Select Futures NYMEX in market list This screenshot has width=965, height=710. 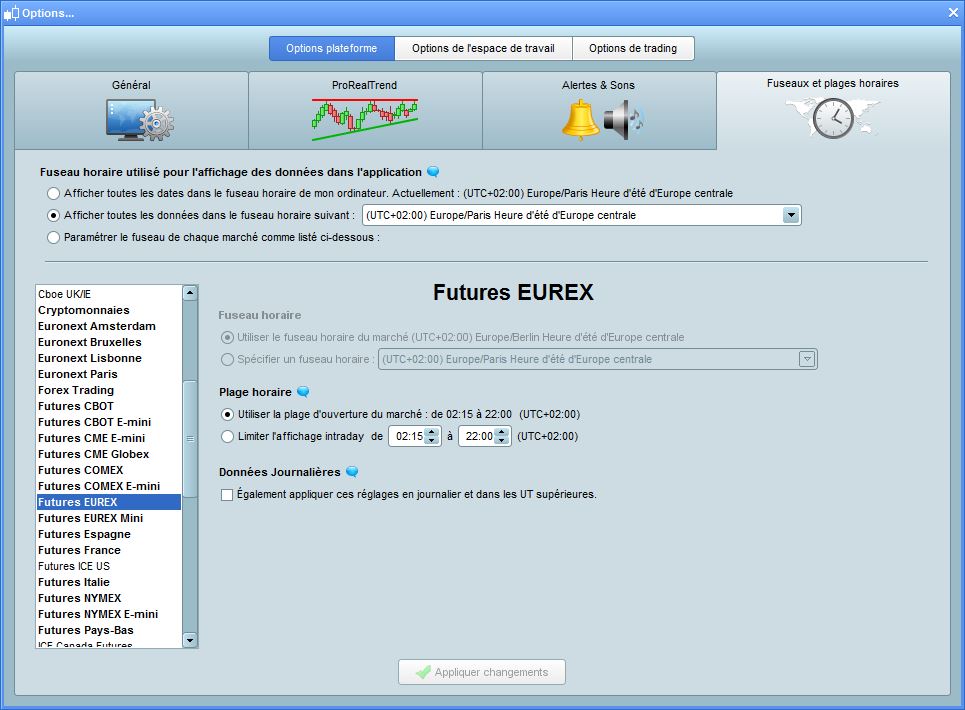click(x=109, y=598)
